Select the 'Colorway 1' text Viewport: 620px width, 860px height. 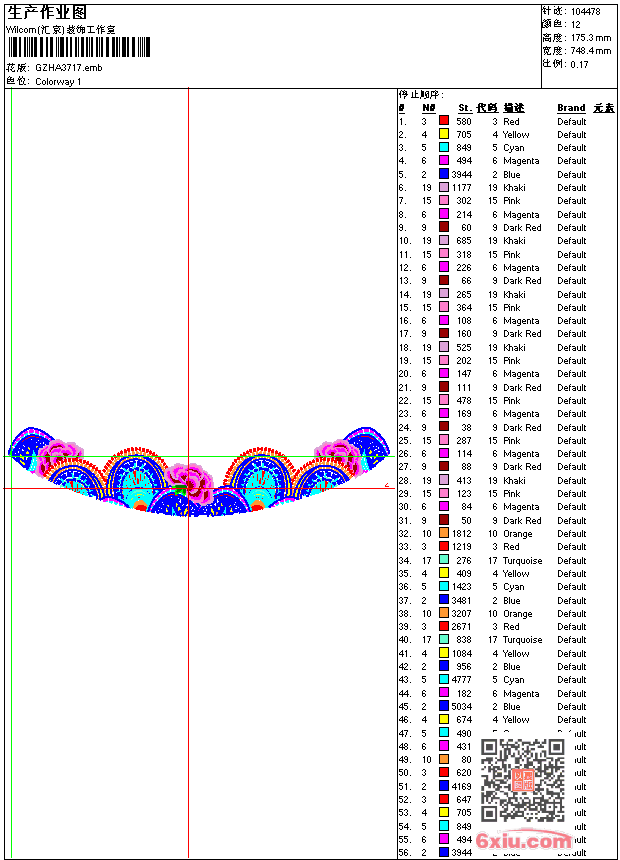pyautogui.click(x=58, y=82)
